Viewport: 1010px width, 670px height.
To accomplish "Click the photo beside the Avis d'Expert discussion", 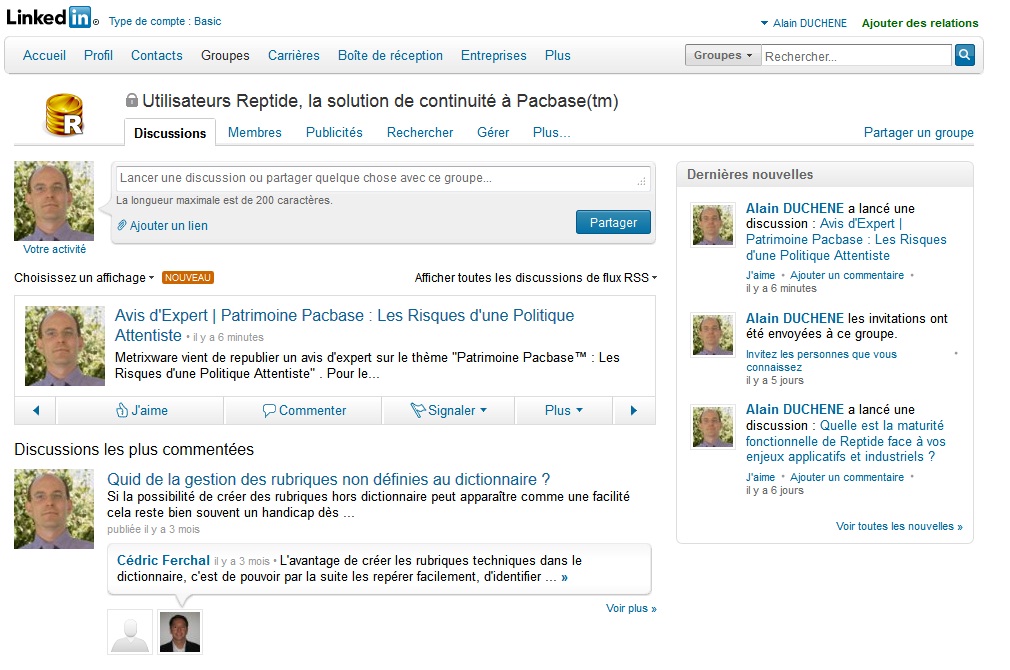I will tap(64, 346).
